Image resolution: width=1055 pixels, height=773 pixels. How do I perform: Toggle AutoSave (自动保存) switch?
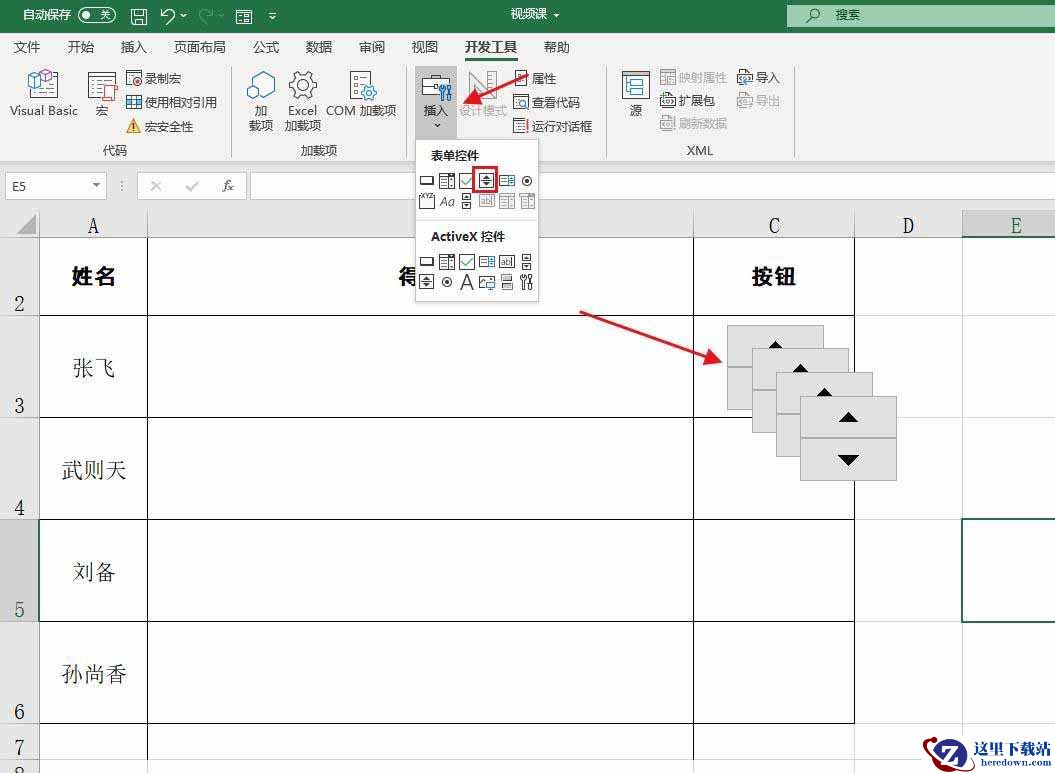pos(97,15)
